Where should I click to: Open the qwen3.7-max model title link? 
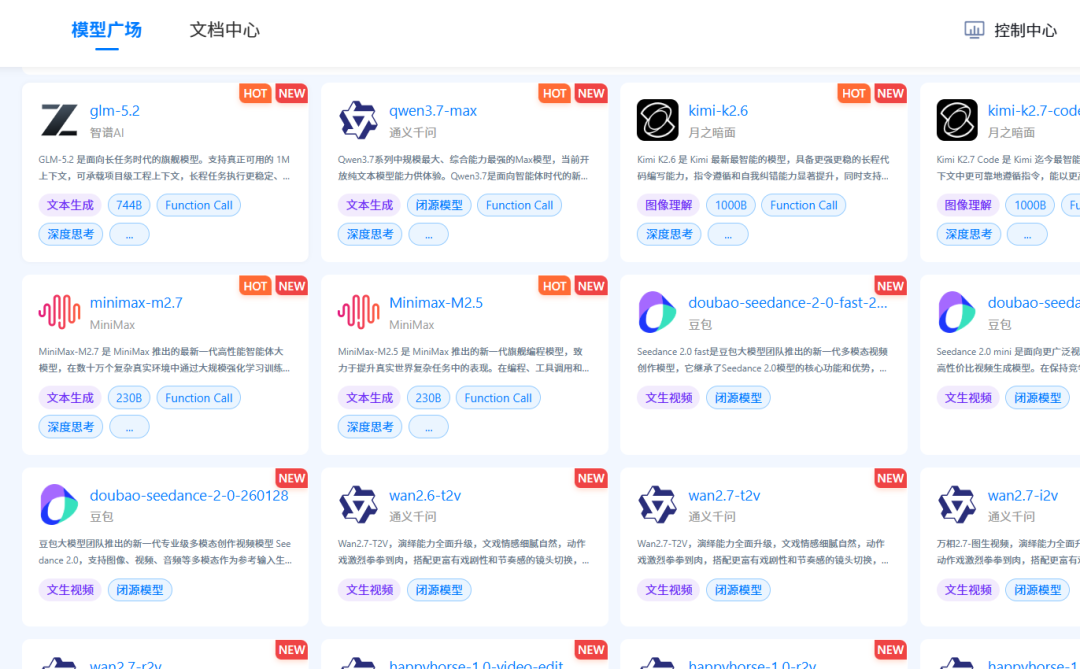tap(433, 110)
